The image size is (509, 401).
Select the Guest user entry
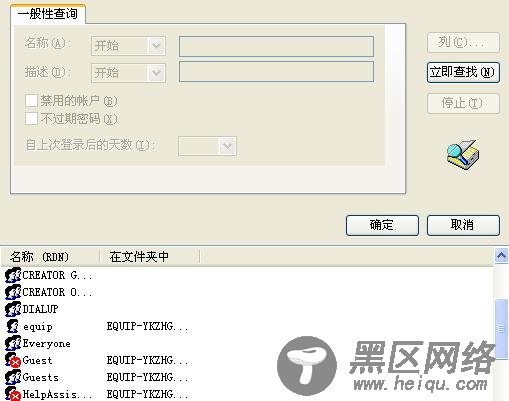click(x=37, y=360)
